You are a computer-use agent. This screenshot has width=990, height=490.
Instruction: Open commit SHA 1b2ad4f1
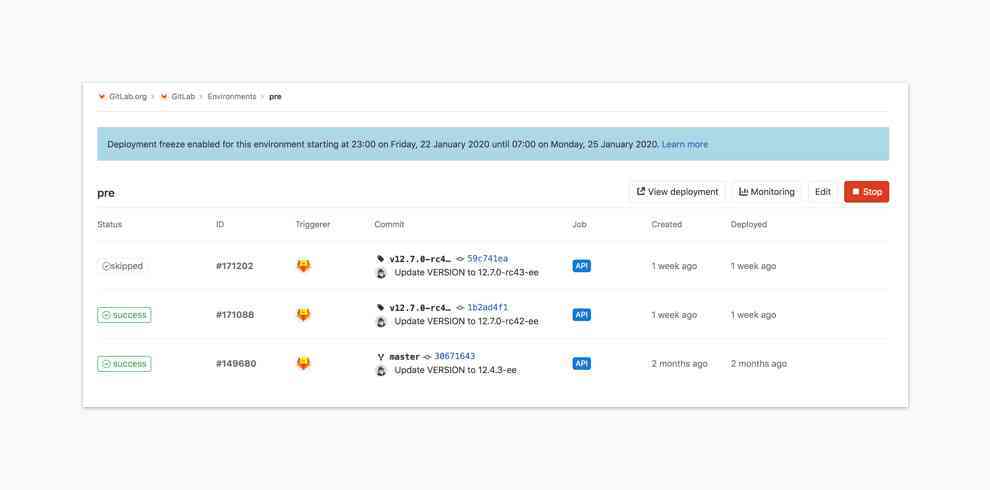(x=487, y=308)
